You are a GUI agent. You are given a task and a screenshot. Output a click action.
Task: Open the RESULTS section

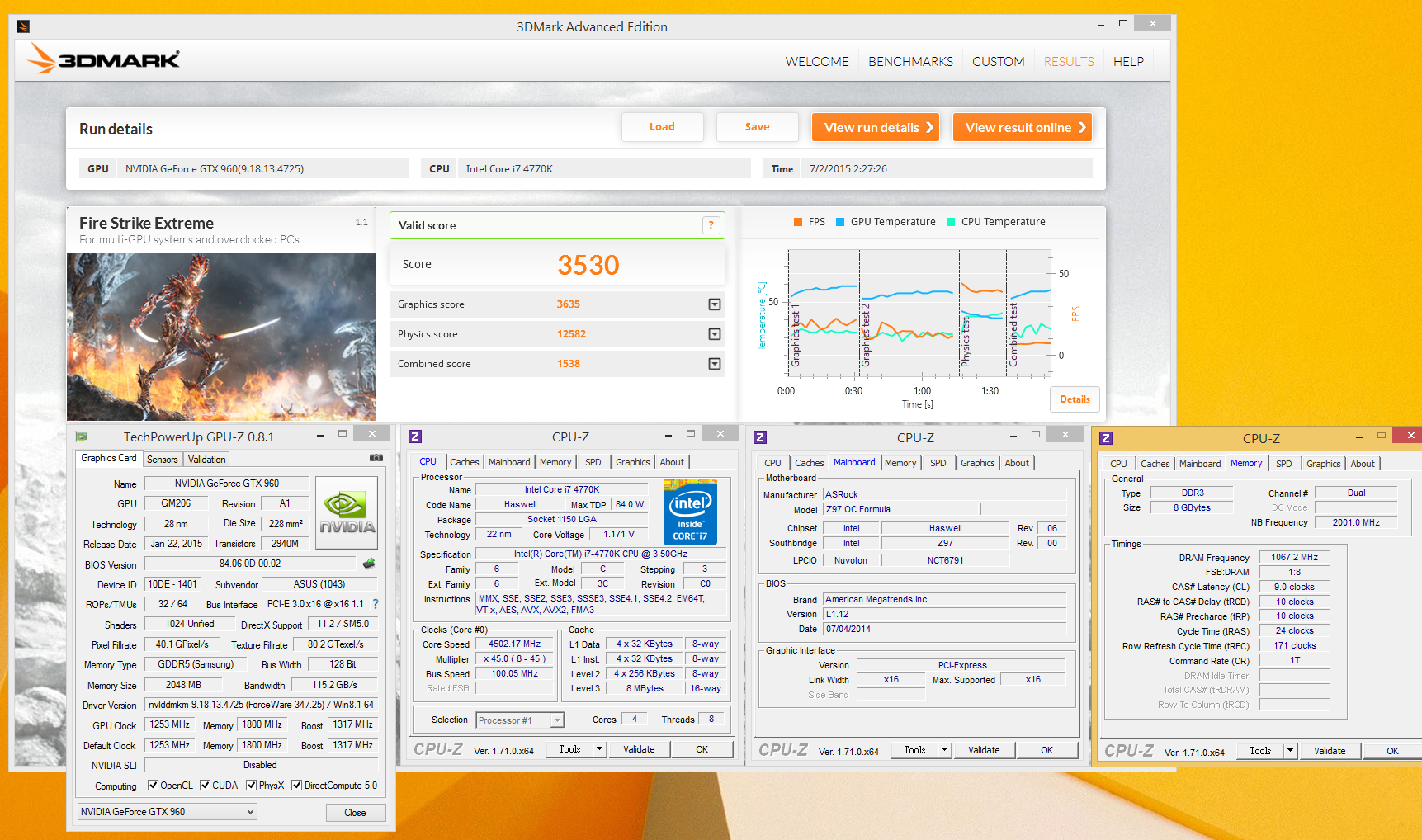(x=1069, y=61)
